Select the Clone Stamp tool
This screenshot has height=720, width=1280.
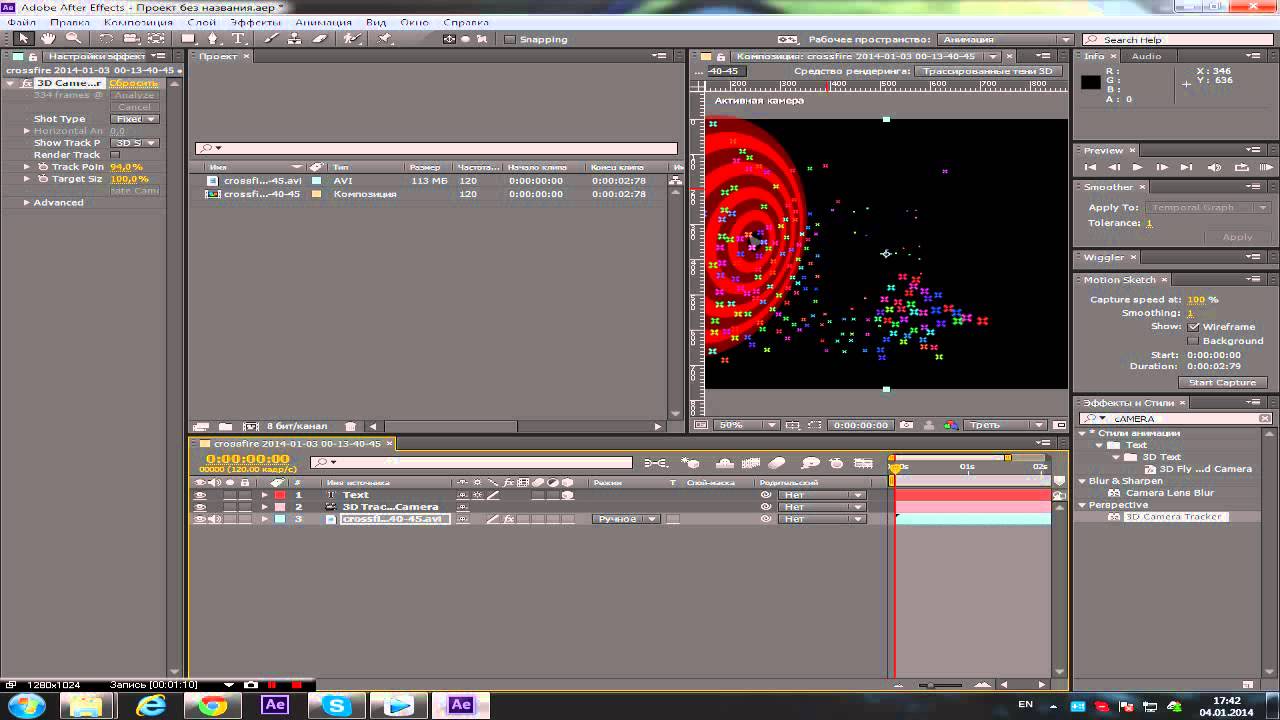295,39
